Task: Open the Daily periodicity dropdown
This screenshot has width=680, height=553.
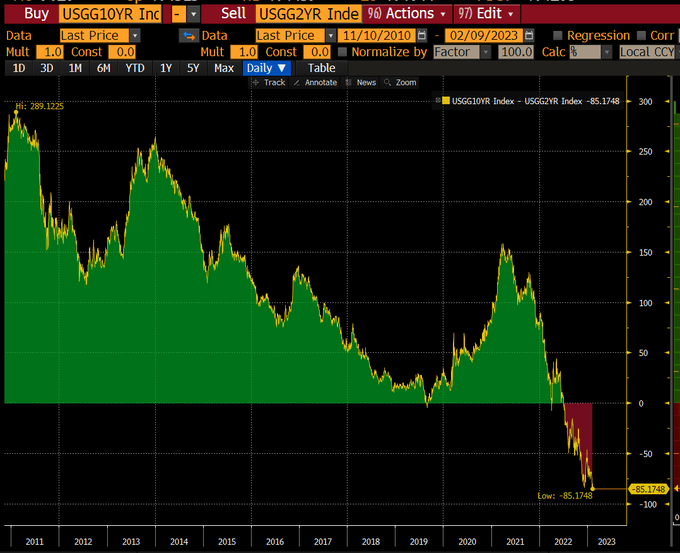Action: click(266, 68)
